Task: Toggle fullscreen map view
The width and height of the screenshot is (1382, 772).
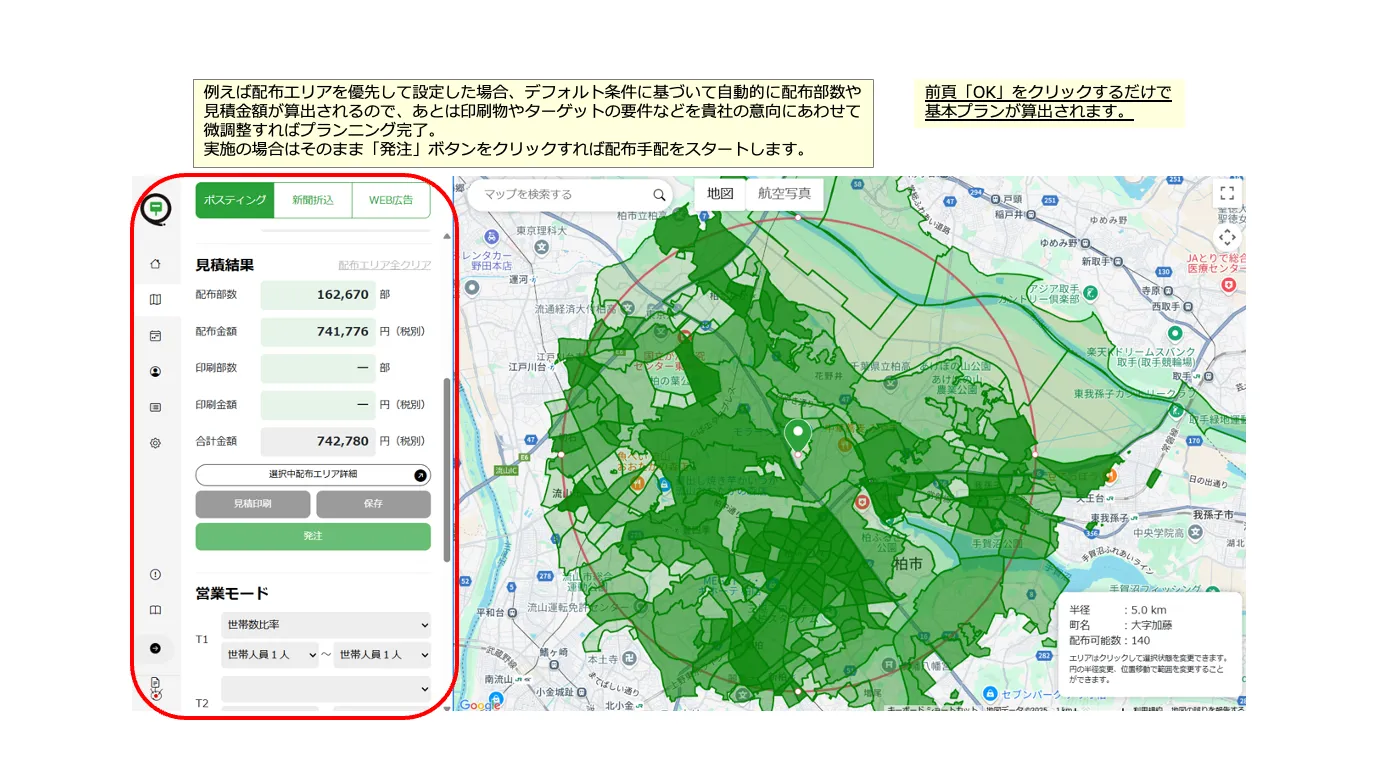Action: (1227, 193)
